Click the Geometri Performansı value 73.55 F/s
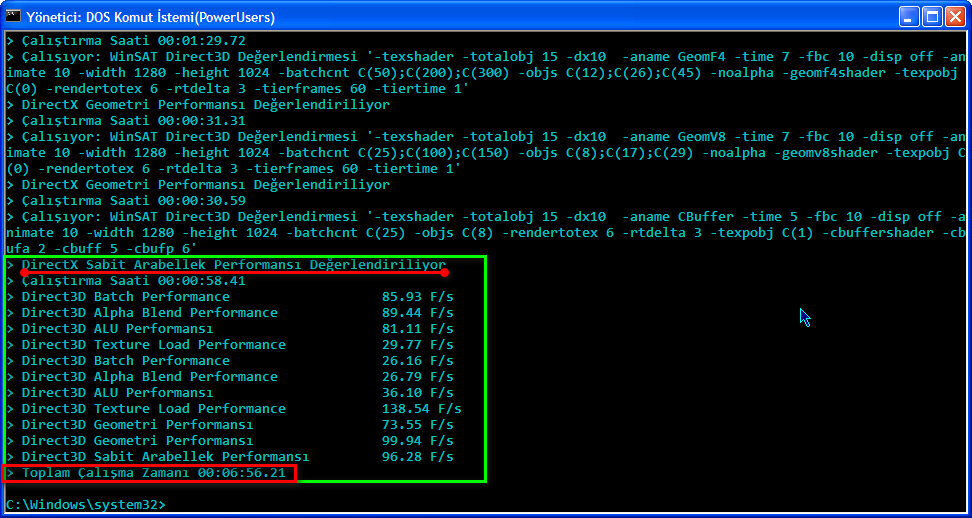Screen dimensions: 972x518 coord(418,425)
